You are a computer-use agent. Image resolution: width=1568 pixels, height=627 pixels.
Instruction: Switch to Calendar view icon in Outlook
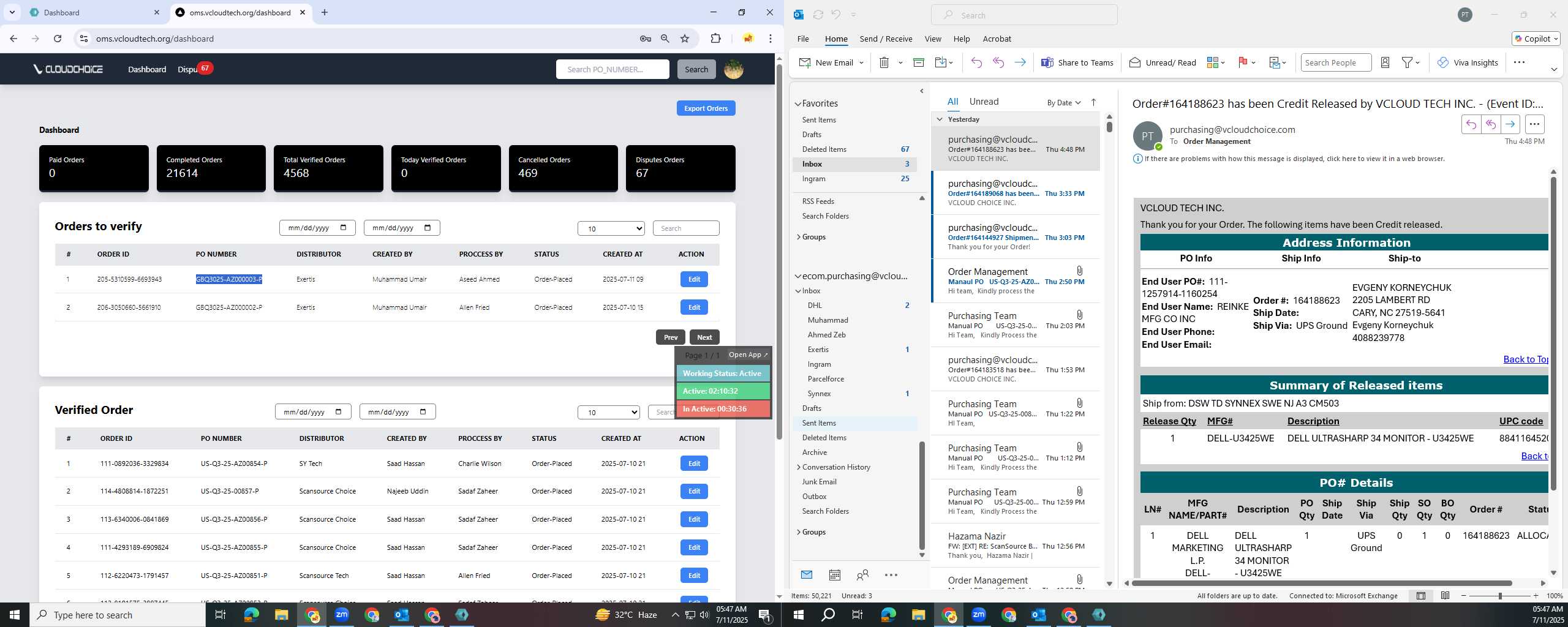click(x=834, y=575)
